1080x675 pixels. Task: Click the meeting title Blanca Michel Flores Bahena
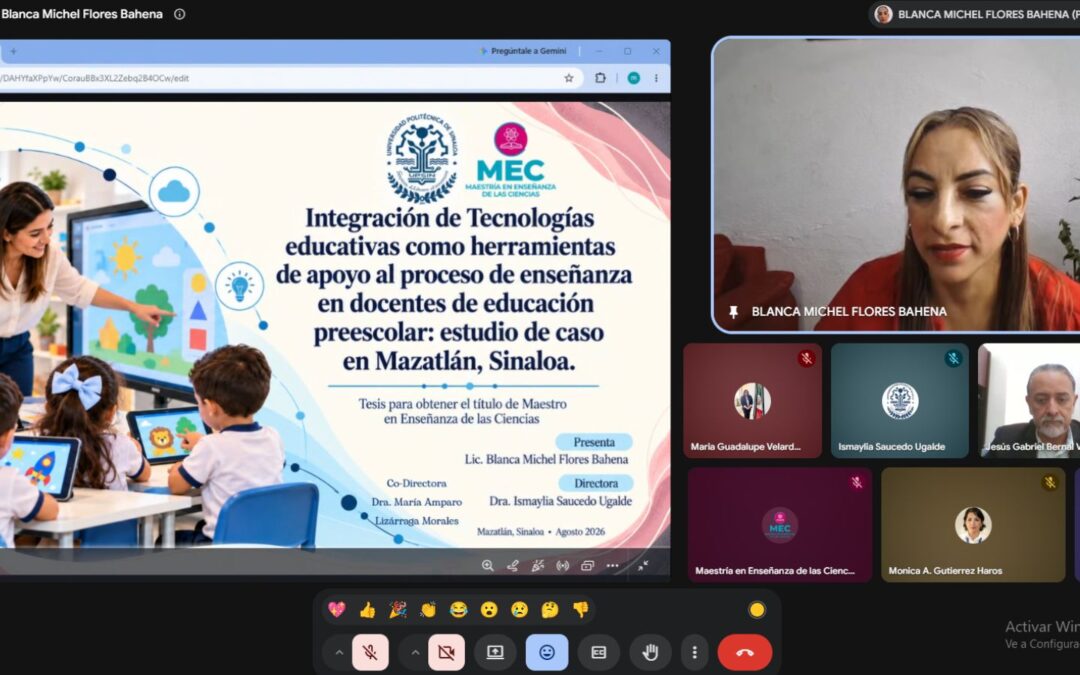click(x=82, y=14)
